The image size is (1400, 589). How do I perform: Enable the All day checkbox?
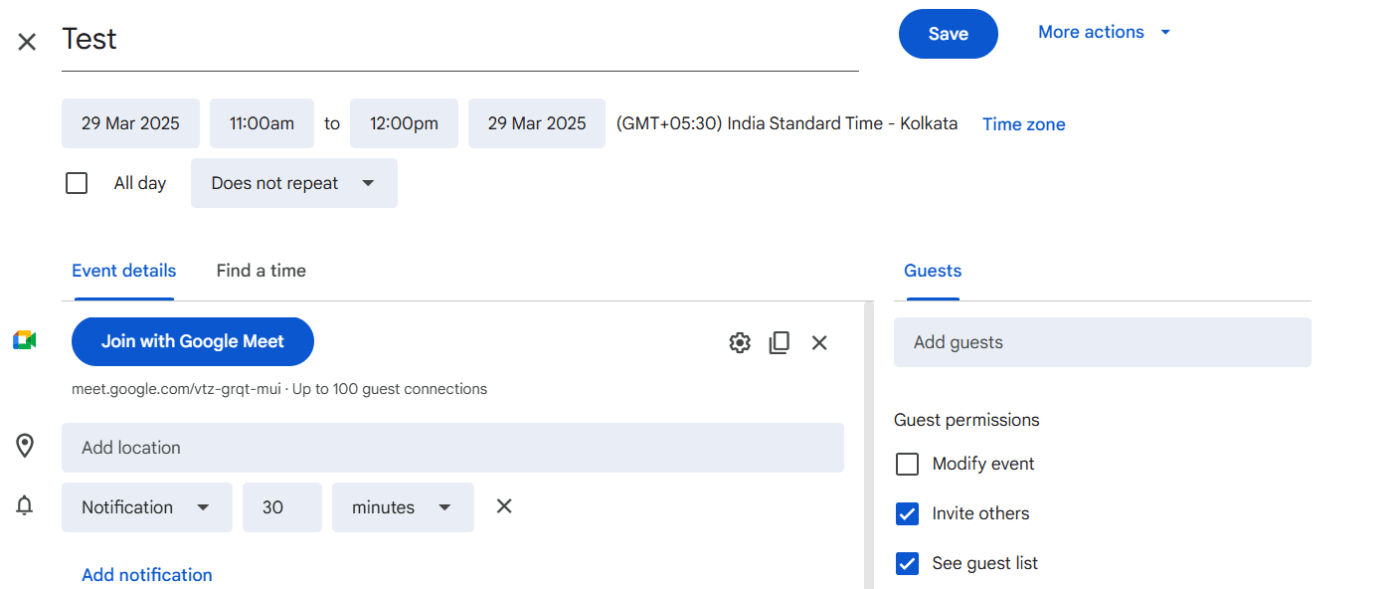tap(76, 182)
